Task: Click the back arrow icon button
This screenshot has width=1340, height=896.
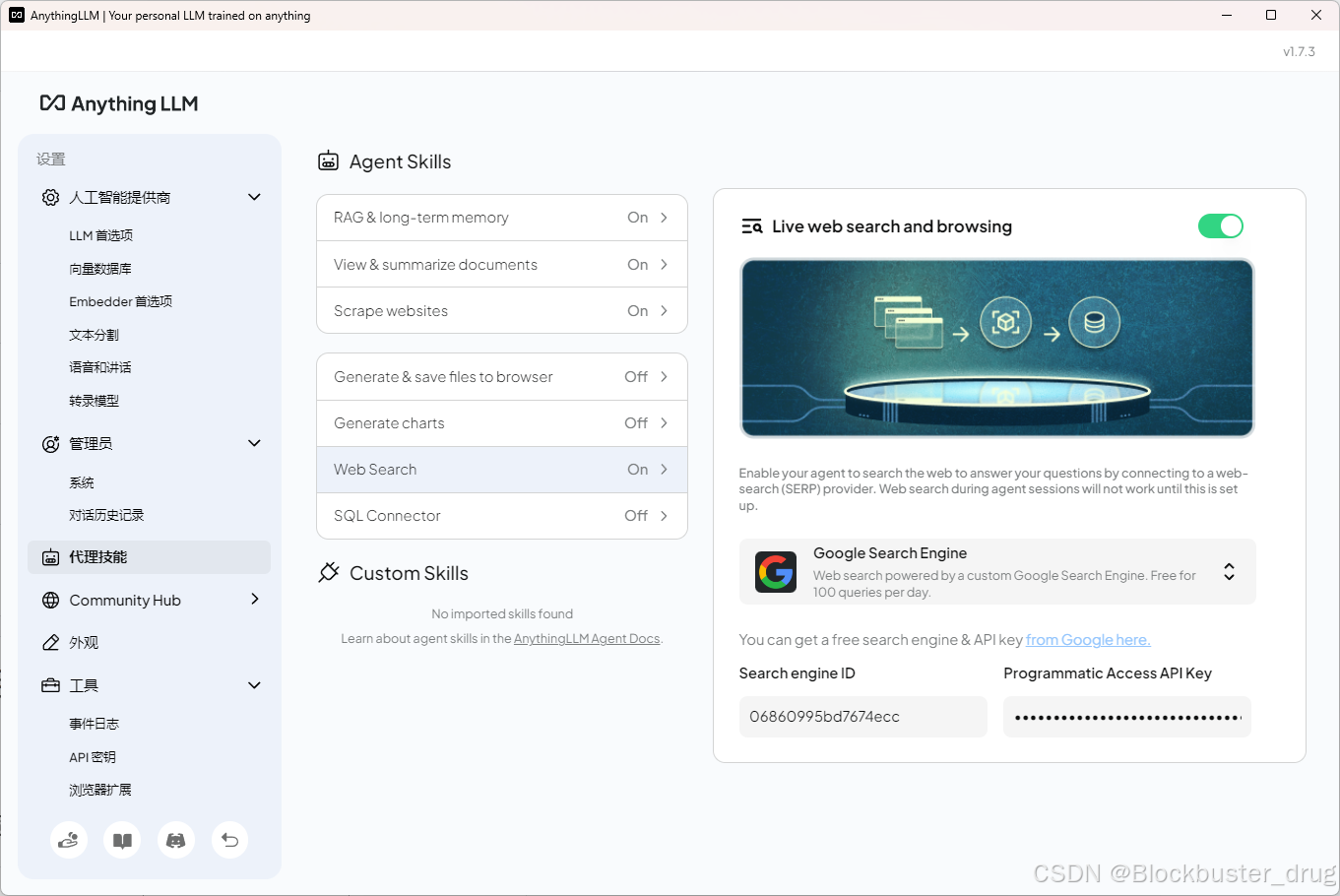Action: coord(229,840)
